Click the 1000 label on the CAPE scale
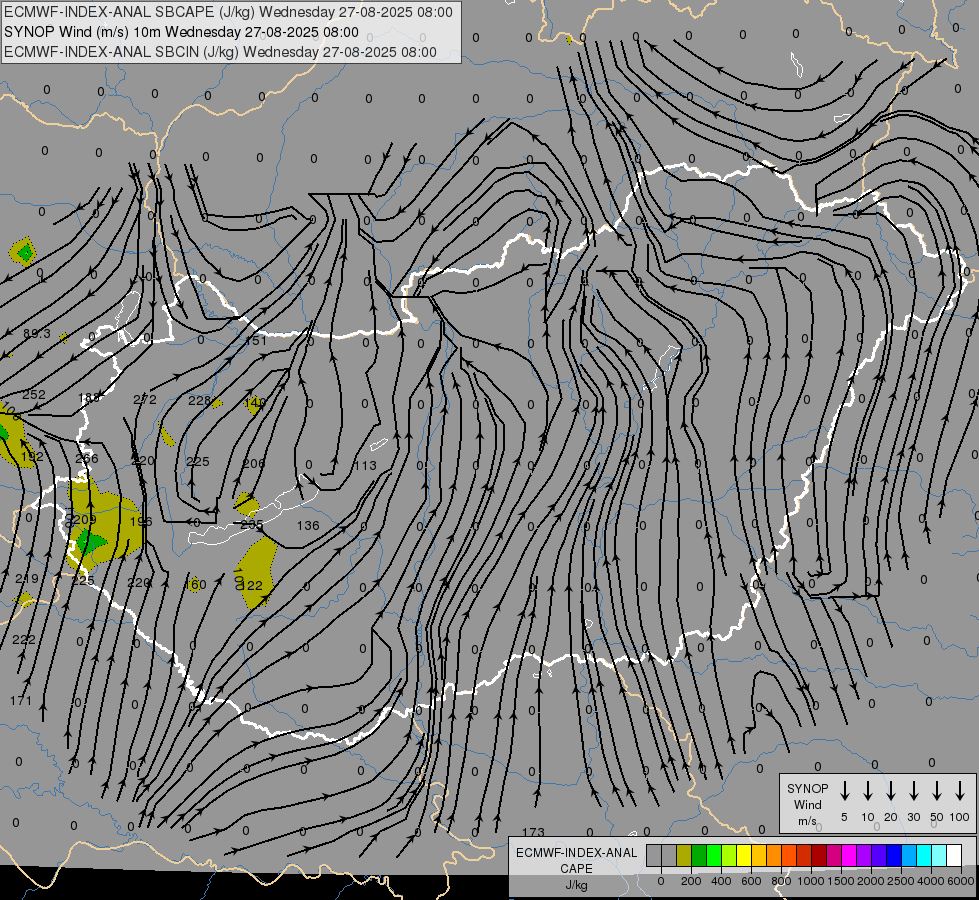Viewport: 979px width, 900px height. coord(810,881)
